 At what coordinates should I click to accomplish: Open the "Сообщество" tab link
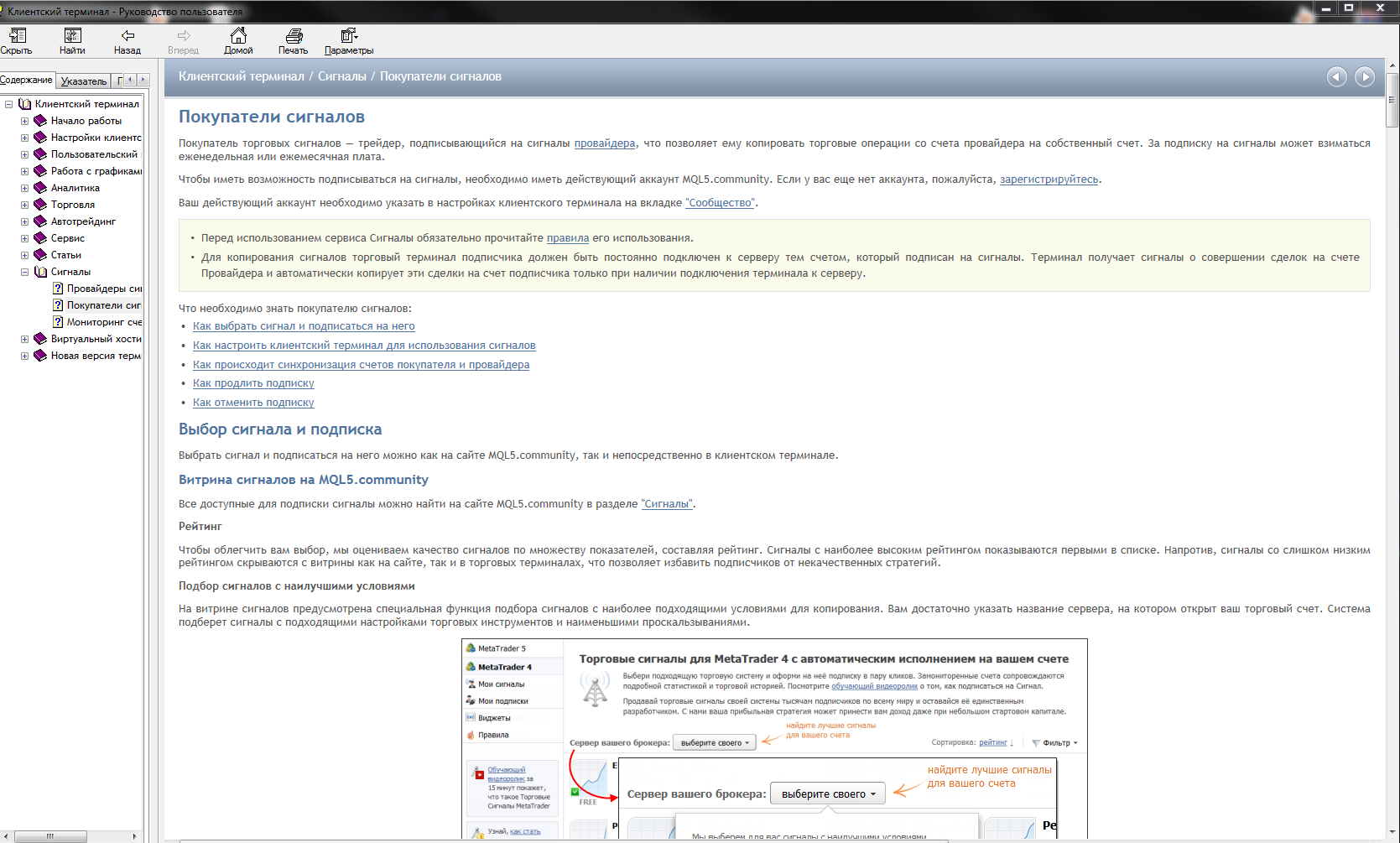(720, 203)
